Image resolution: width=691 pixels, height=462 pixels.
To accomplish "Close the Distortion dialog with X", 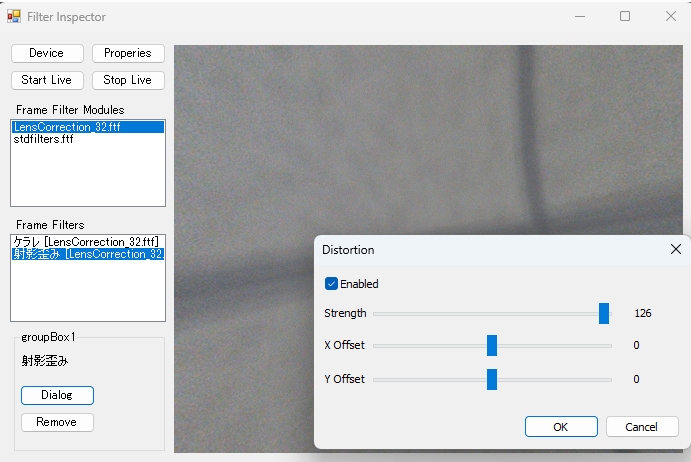I will click(x=676, y=250).
